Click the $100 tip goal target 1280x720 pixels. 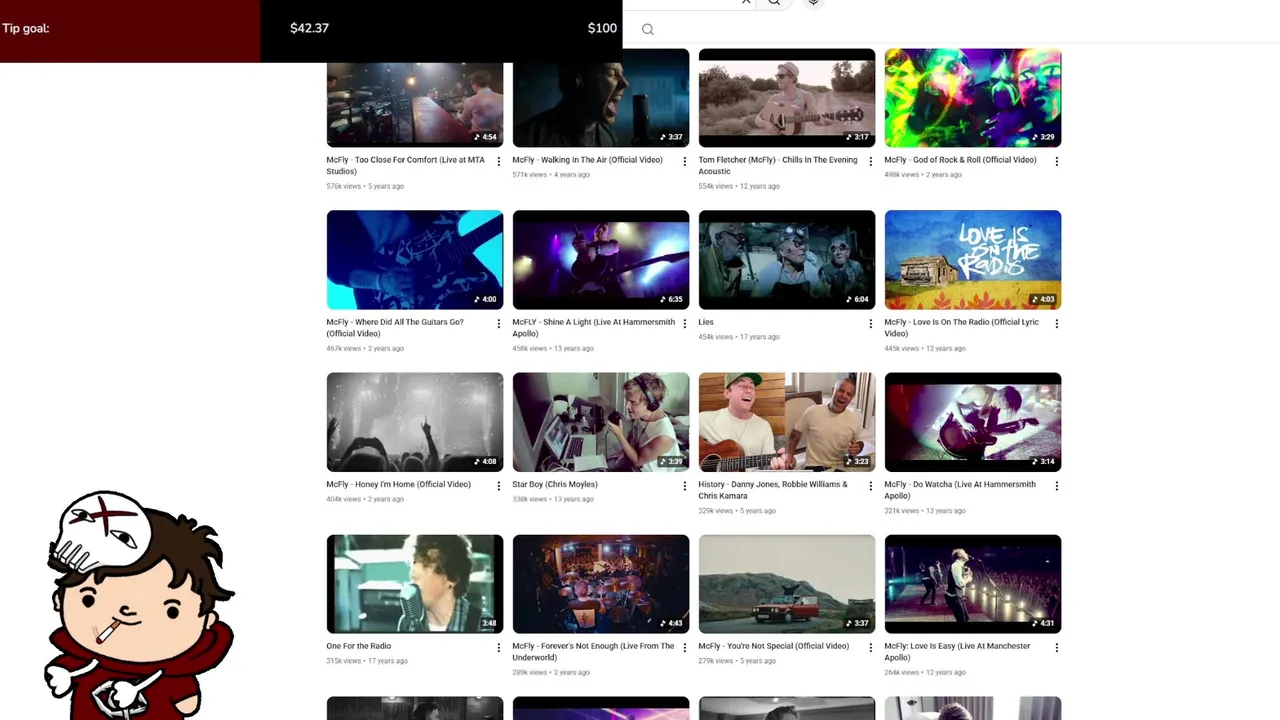(x=602, y=28)
